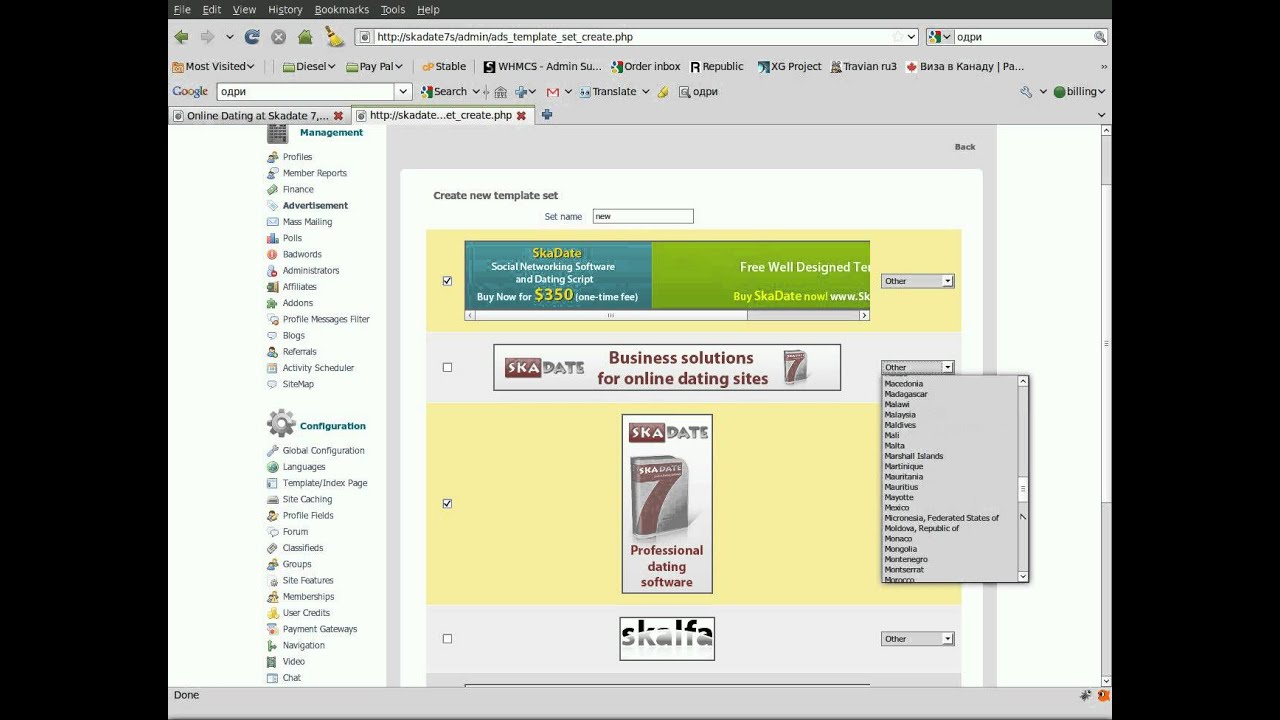The height and width of the screenshot is (720, 1280).
Task: Check the Business solutions banner checkbox
Action: [447, 367]
